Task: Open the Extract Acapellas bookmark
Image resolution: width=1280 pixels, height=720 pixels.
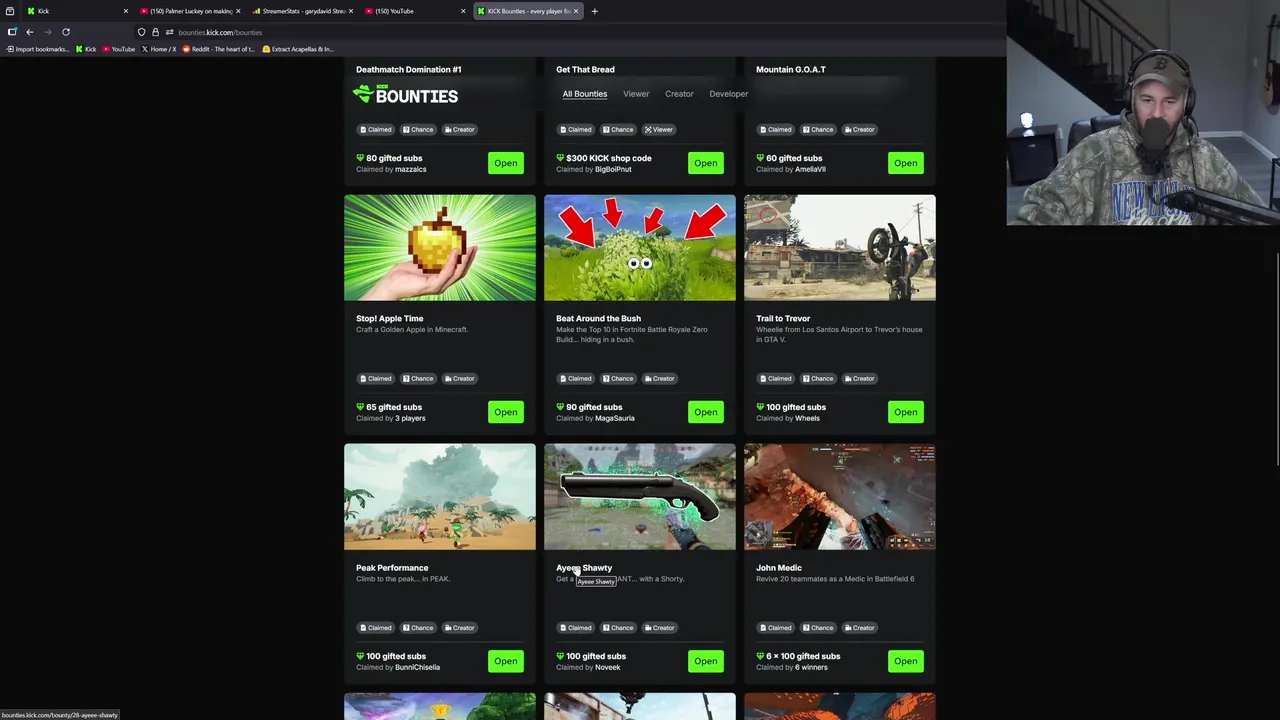Action: coord(298,49)
